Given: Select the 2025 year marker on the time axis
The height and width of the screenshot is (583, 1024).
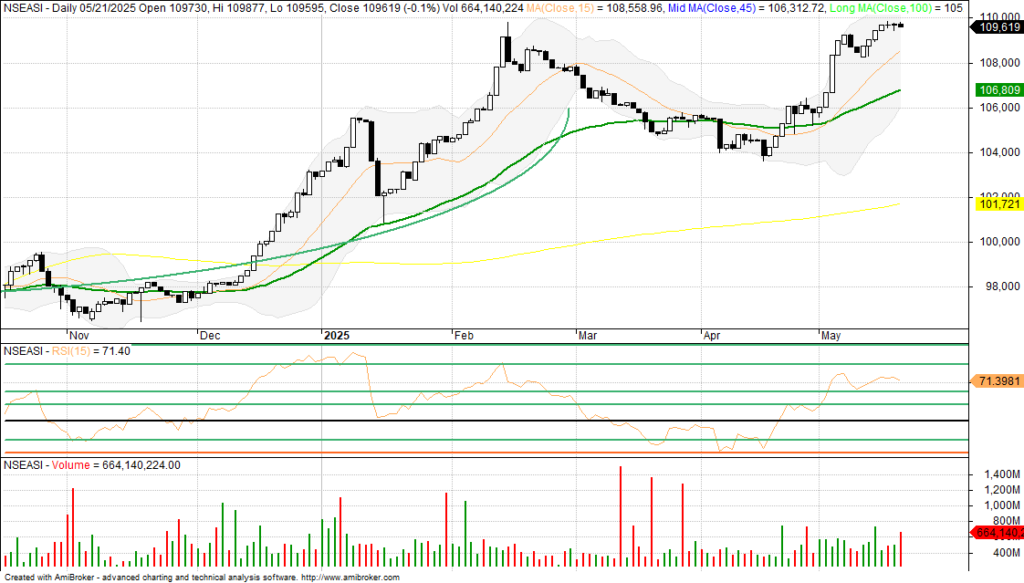Looking at the screenshot, I should coord(337,337).
